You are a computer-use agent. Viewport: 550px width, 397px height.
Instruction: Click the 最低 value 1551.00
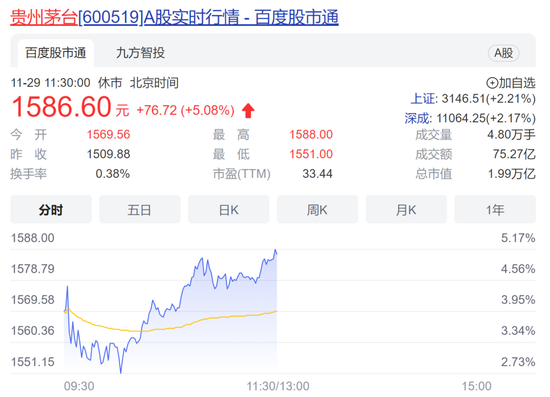click(311, 154)
